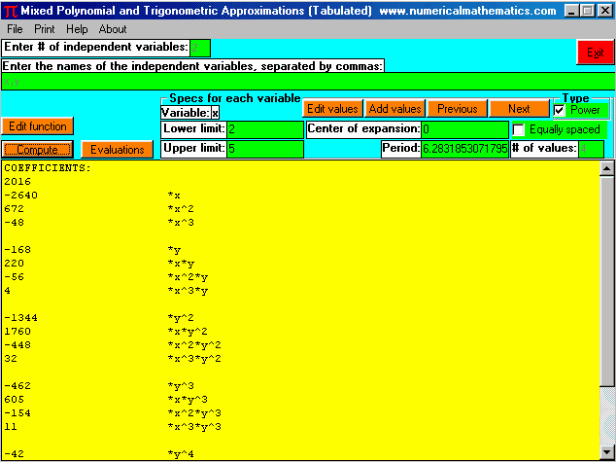Viewport: 616px width, 462px height.
Task: Click the scrollbar down arrow in coefficients panel
Action: coord(606,452)
